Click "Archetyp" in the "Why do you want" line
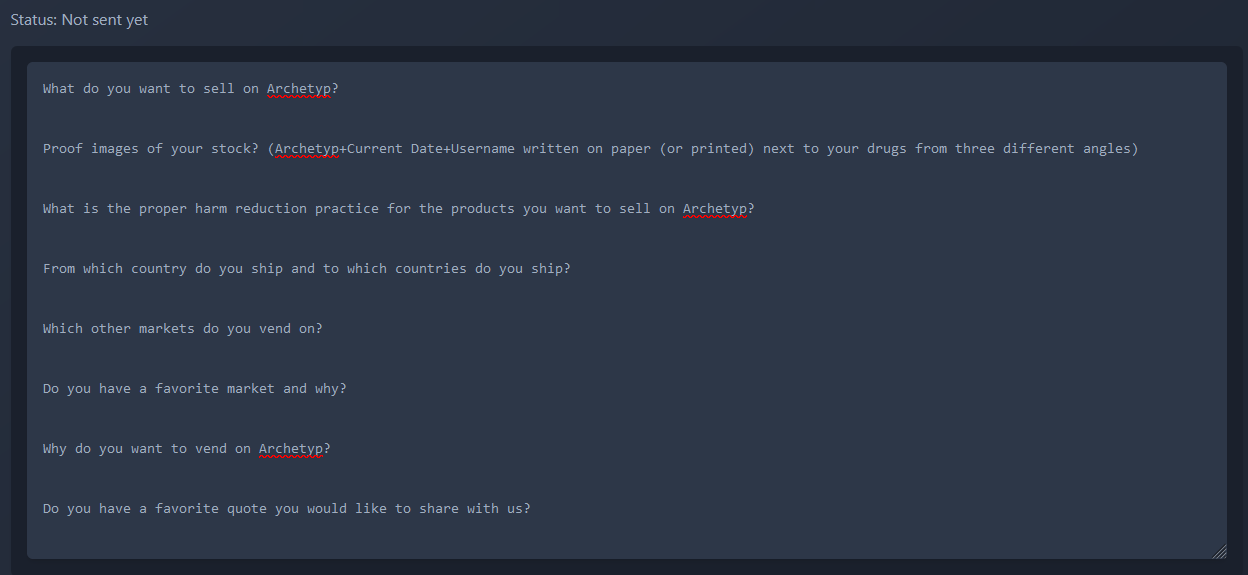Image resolution: width=1248 pixels, height=575 pixels. [290, 449]
